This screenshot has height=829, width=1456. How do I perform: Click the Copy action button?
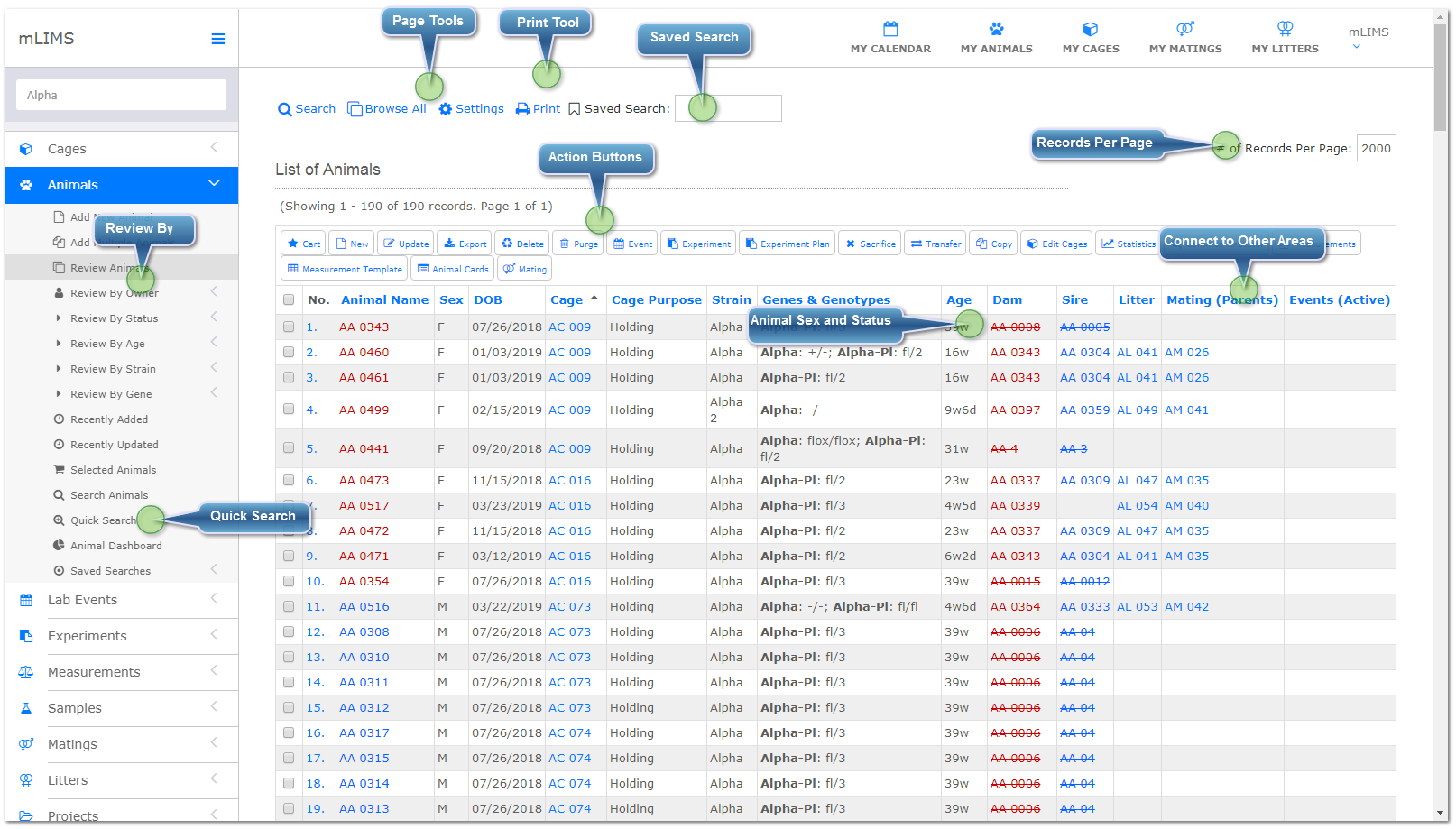[993, 244]
